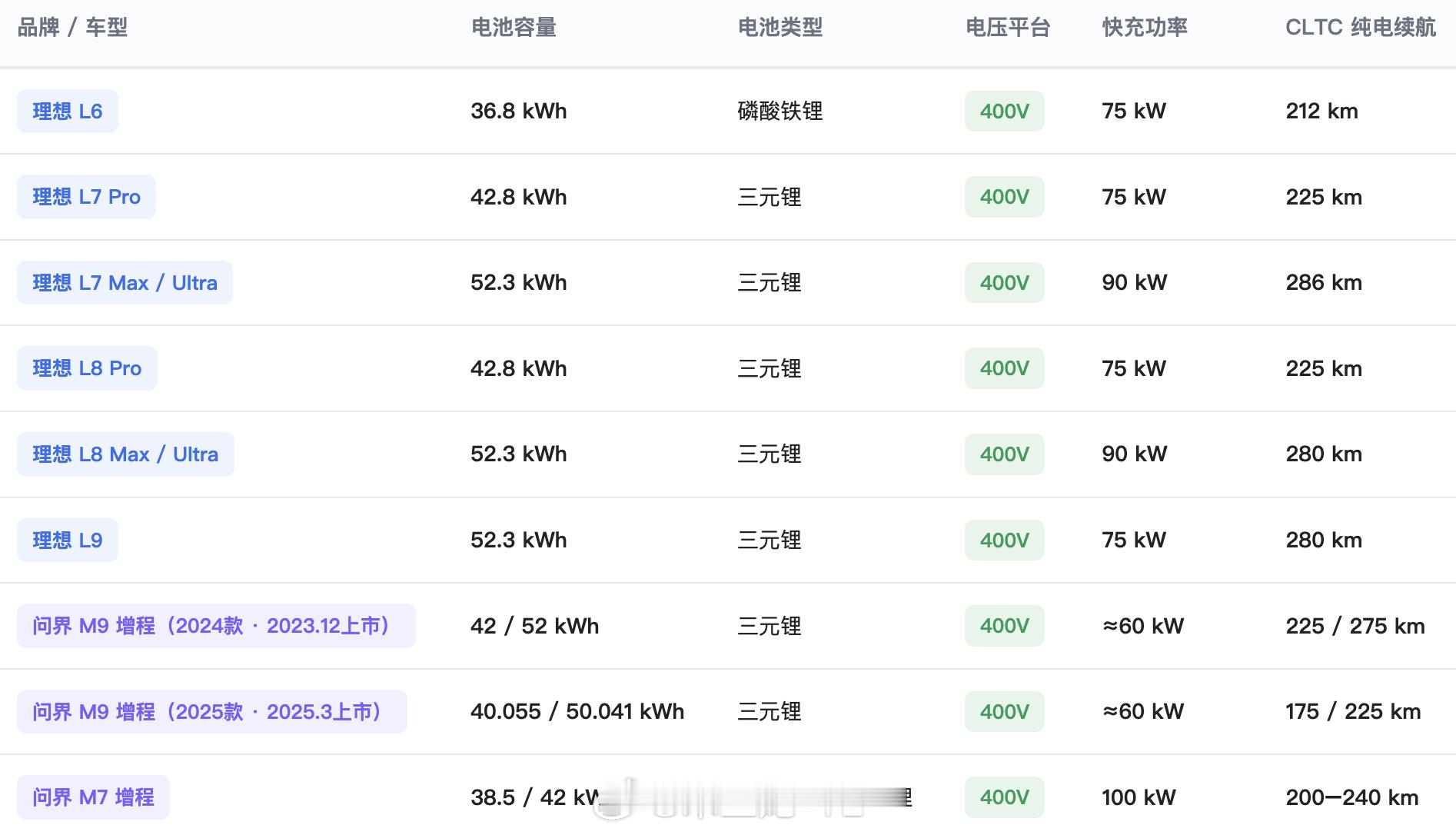The width and height of the screenshot is (1456, 835).
Task: Click the 175 / 225 km range value
Action: tap(1353, 712)
